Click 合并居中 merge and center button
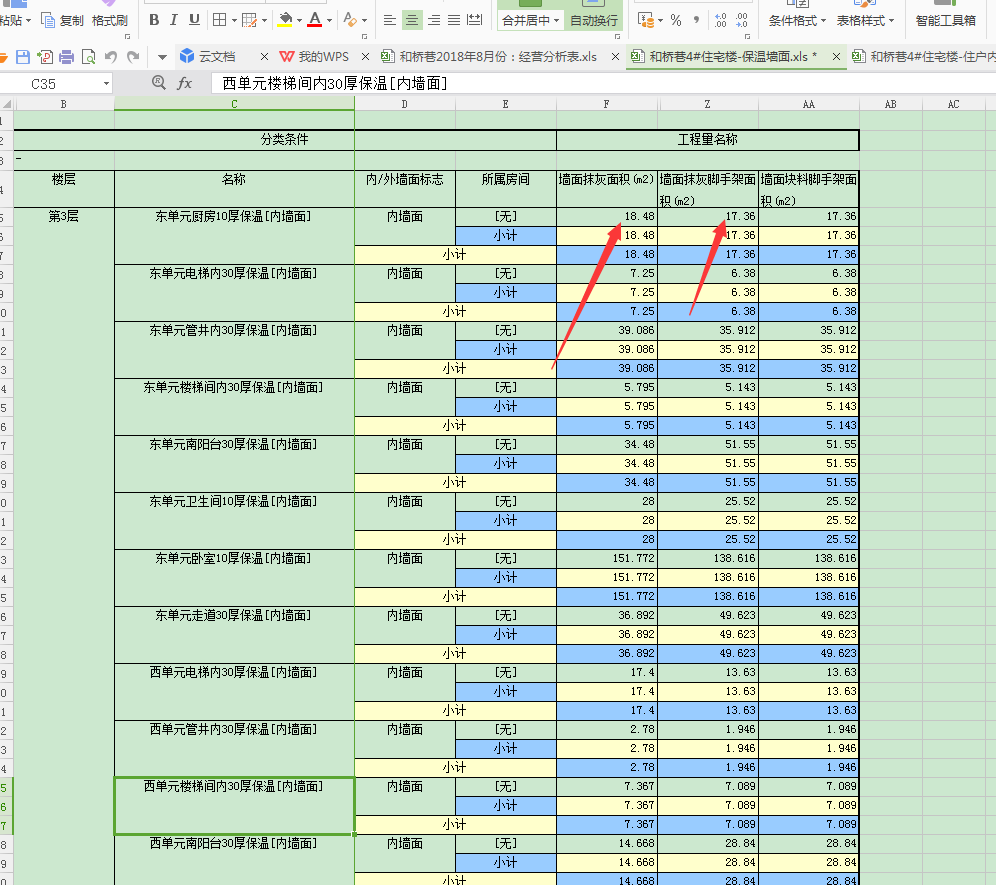The height and width of the screenshot is (885, 996). pyautogui.click(x=526, y=20)
